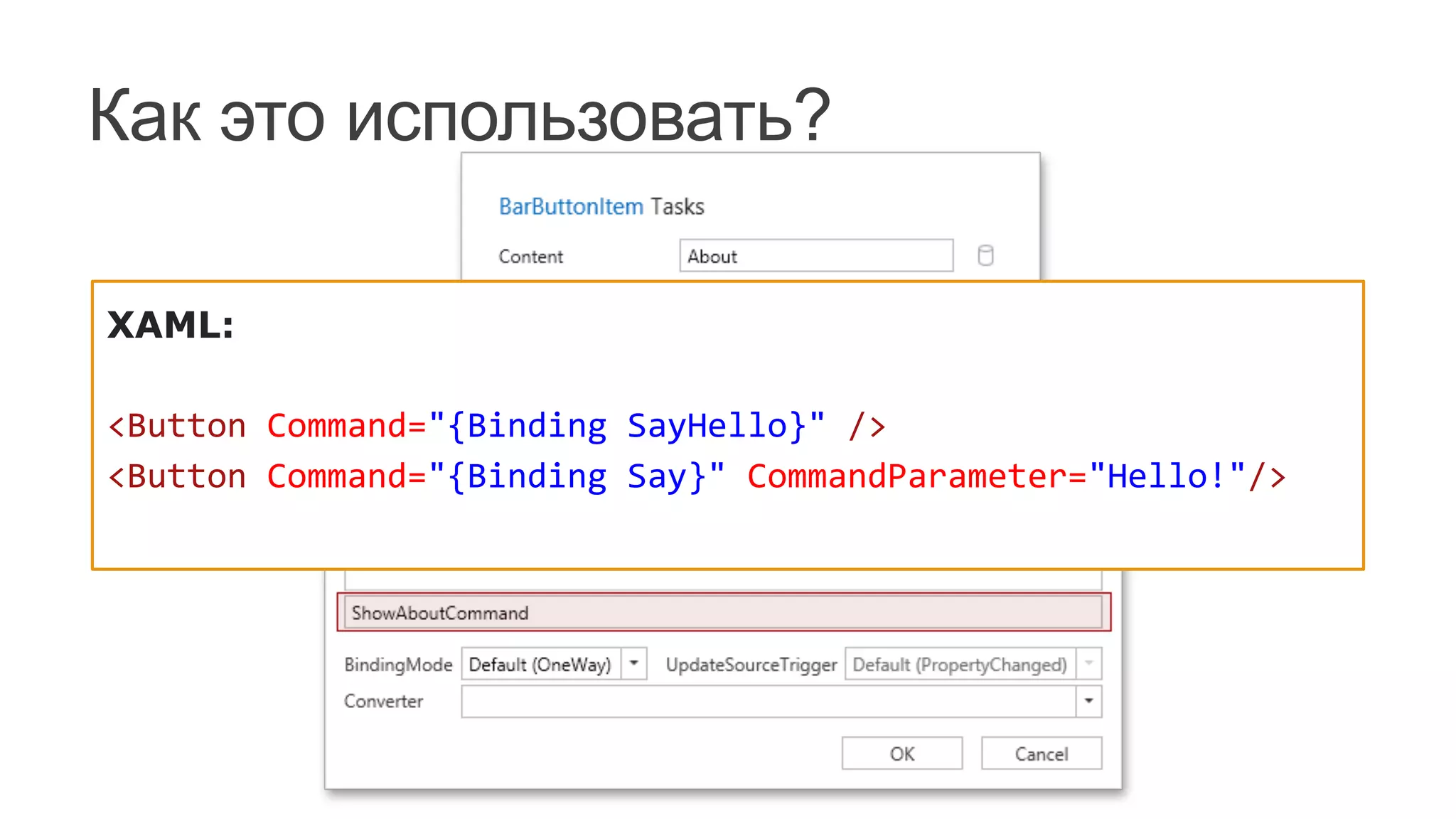The image size is (1456, 819).
Task: Click the OK button
Action: click(x=902, y=754)
